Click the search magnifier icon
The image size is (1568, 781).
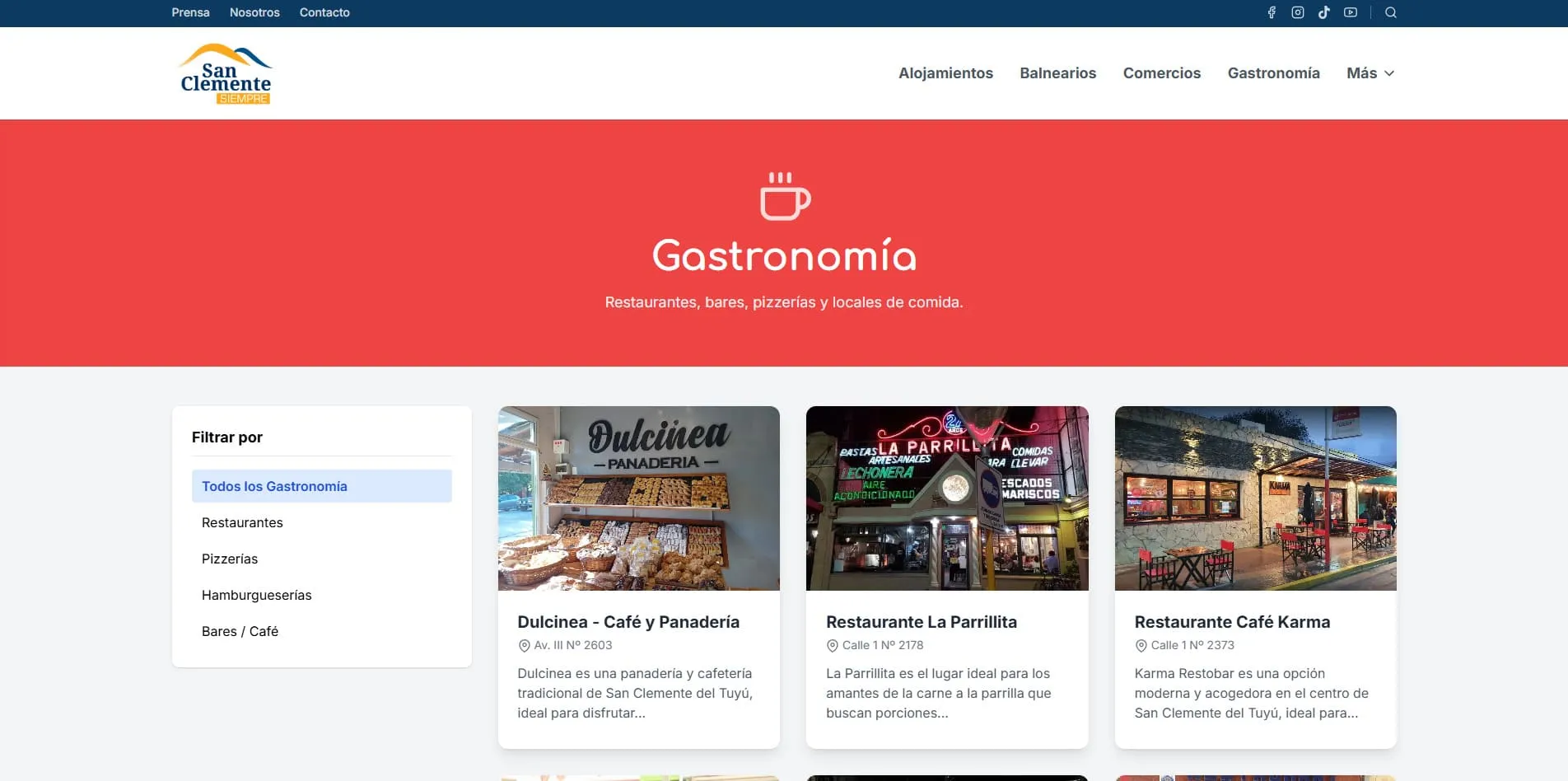pyautogui.click(x=1391, y=12)
